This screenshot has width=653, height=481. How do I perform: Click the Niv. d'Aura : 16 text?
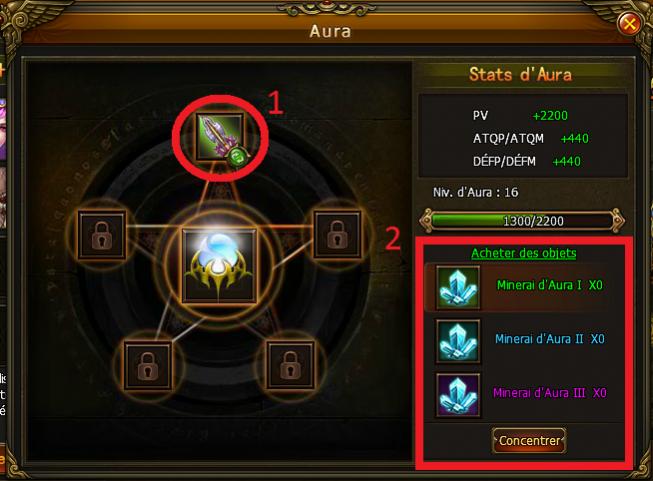[476, 192]
